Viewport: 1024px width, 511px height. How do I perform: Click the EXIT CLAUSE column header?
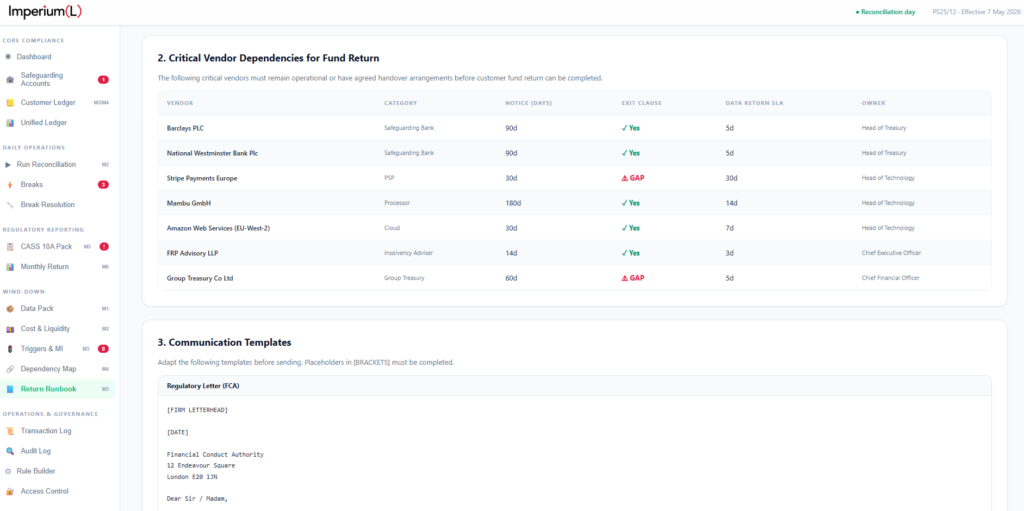(641, 103)
